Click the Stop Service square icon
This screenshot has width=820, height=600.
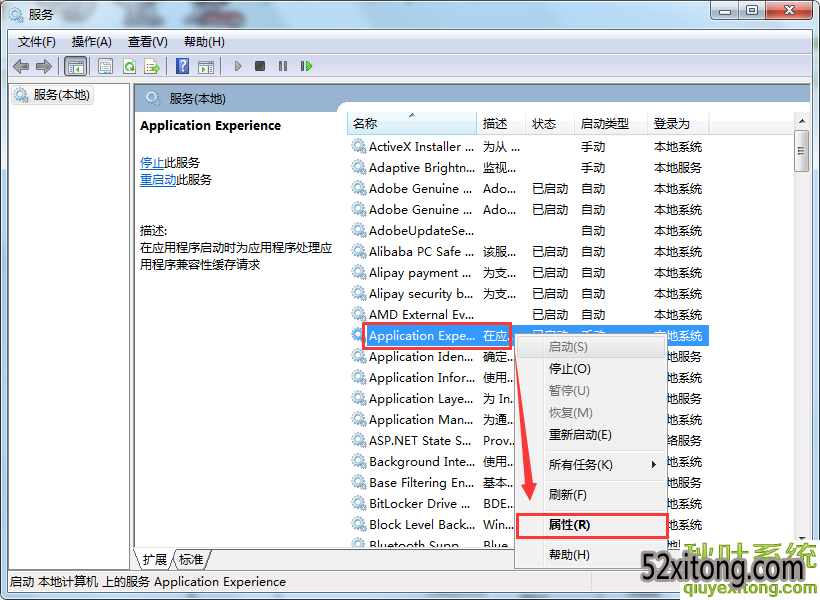(260, 66)
